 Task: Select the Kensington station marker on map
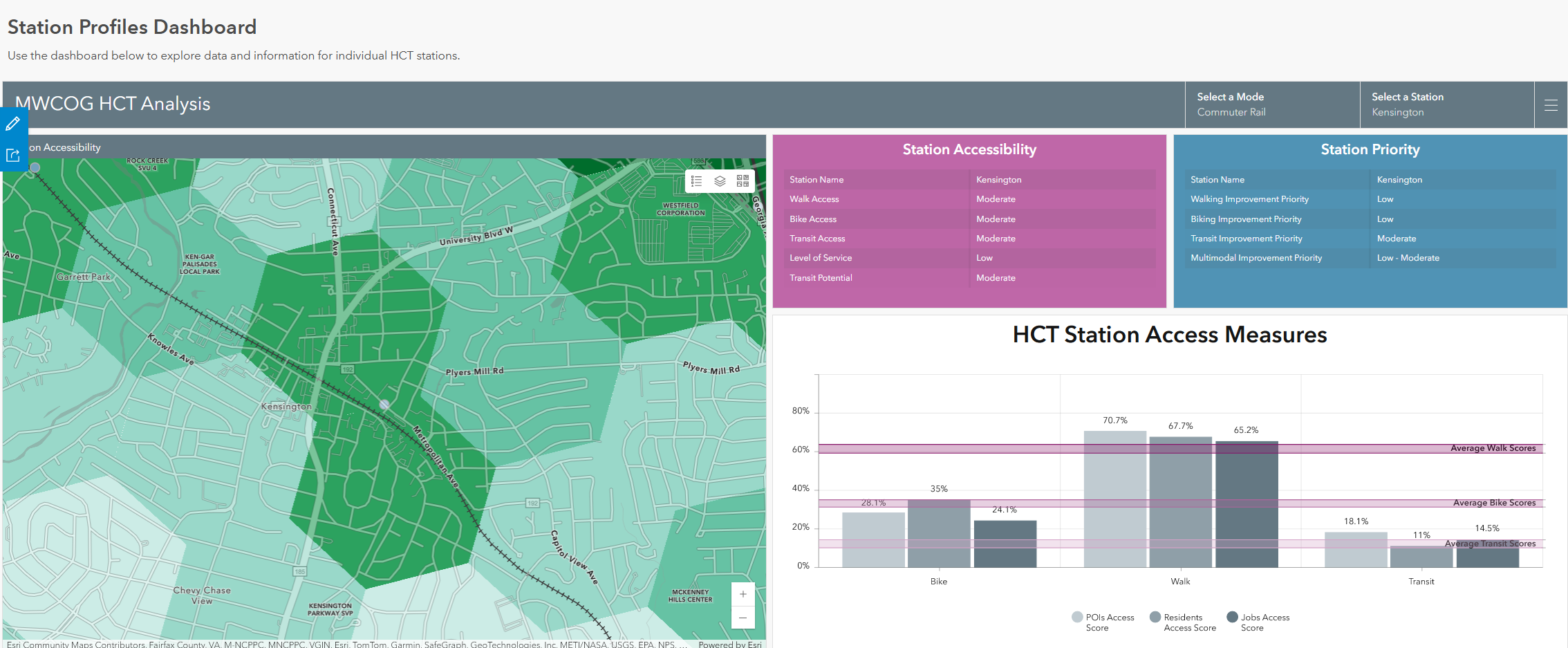[x=382, y=404]
